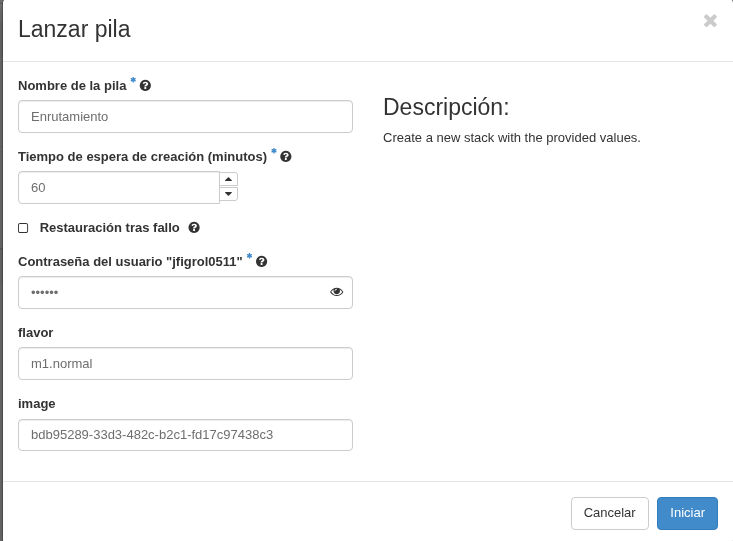Focus the Nombre de la pila field
This screenshot has height=541, width=733.
(185, 116)
